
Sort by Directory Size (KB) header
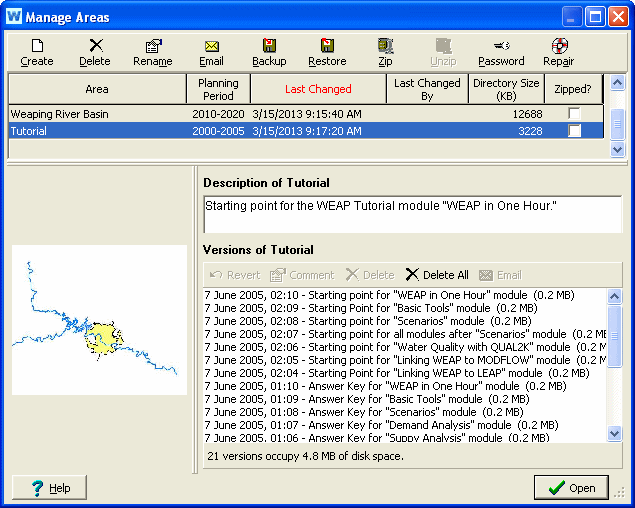tap(506, 89)
